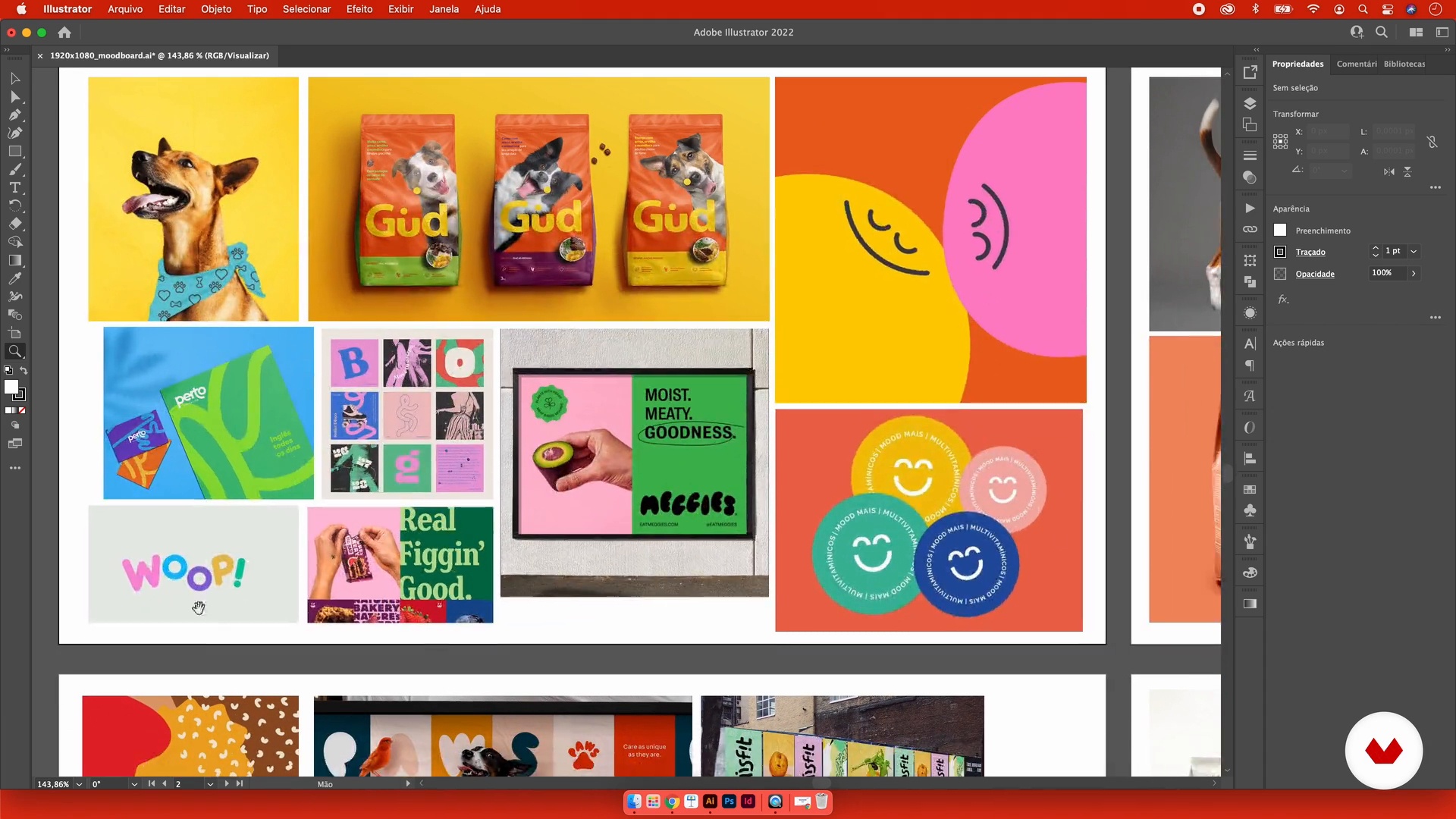Viewport: 1456px width, 819px height.
Task: Select the Artboard tool
Action: (14, 334)
